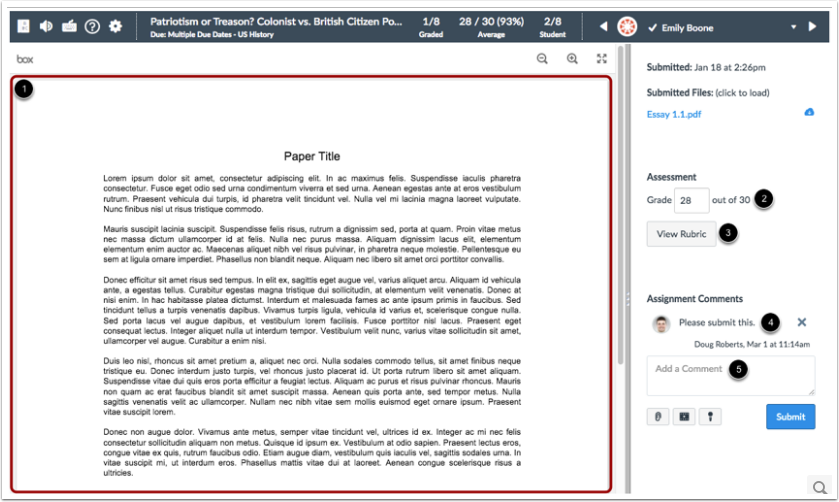Click the 'Submitted: Jan 18 at 2:26pm' text
This screenshot has width=839, height=502.
point(706,67)
